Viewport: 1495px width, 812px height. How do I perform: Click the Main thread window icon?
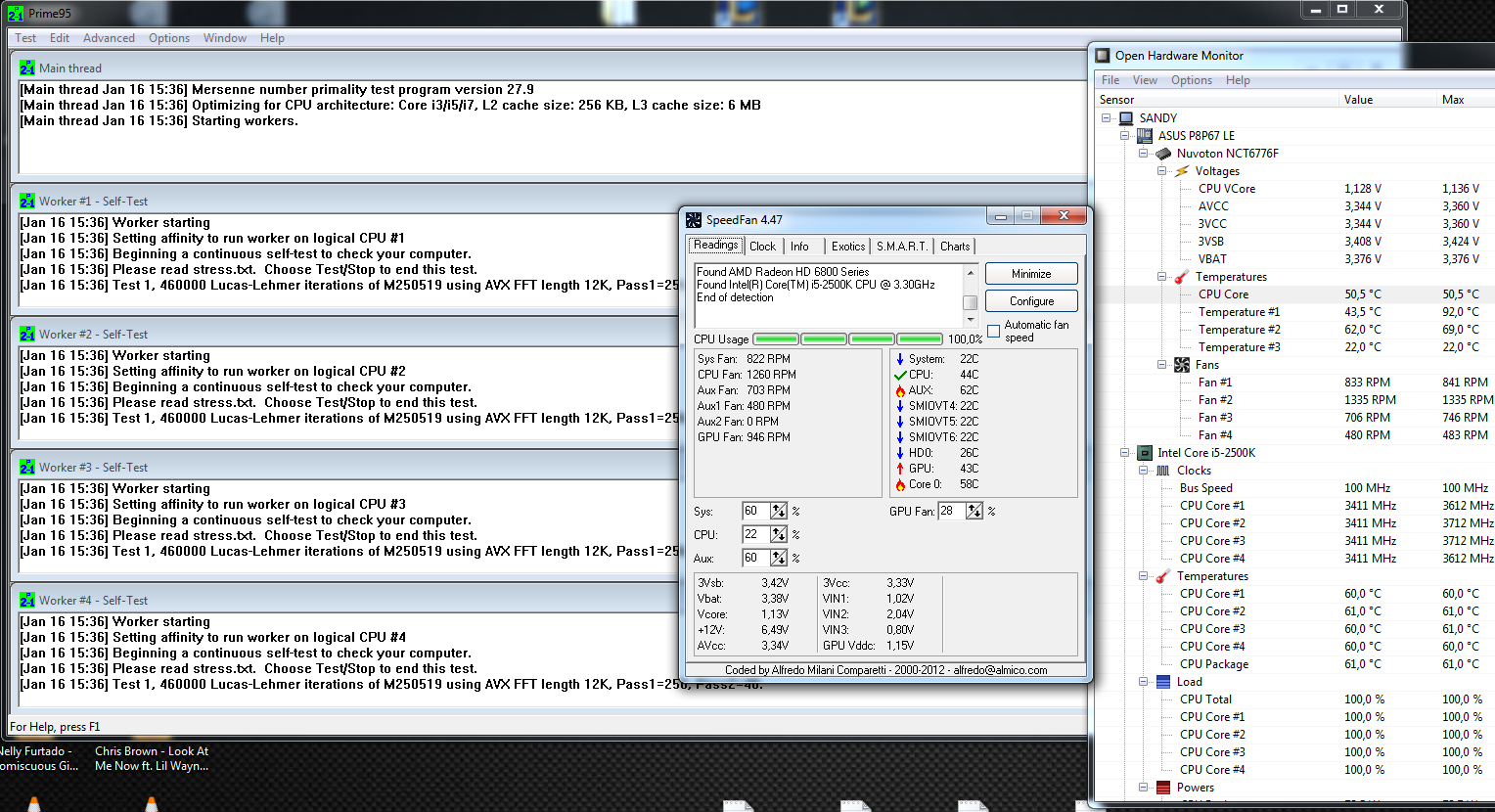[27, 68]
